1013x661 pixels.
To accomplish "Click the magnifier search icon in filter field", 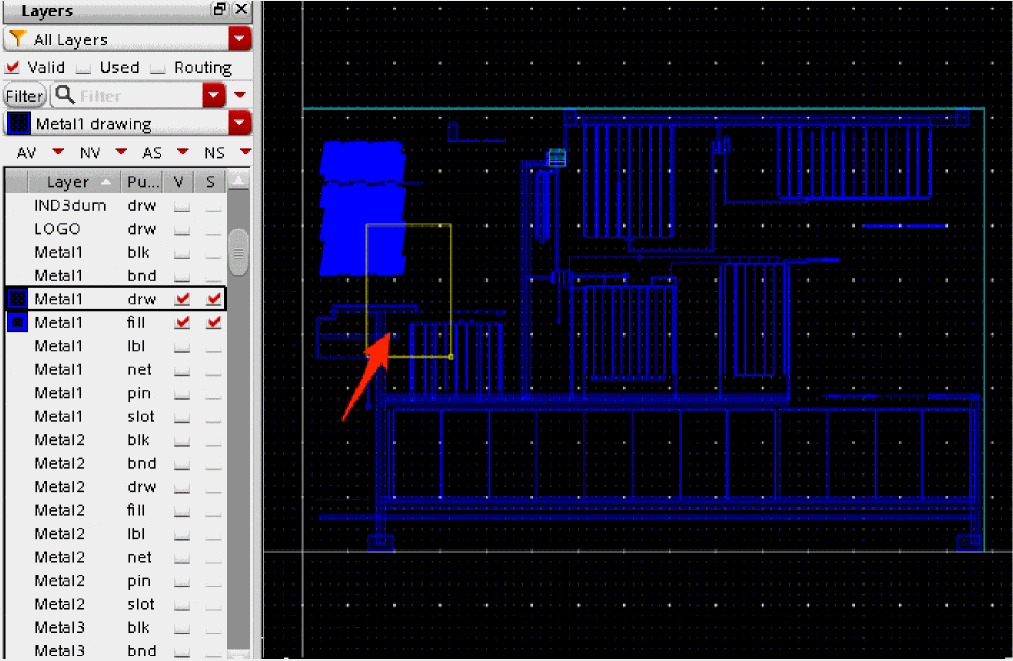I will [64, 95].
